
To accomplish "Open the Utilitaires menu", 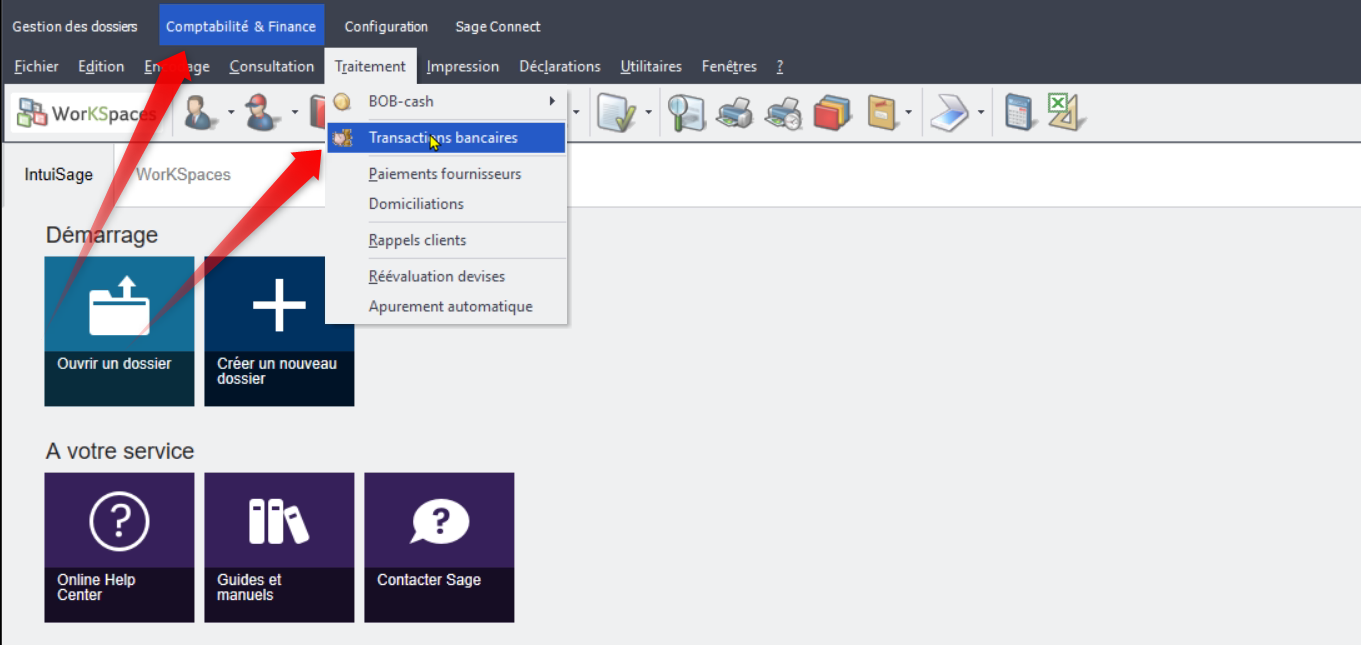I will pyautogui.click(x=651, y=66).
